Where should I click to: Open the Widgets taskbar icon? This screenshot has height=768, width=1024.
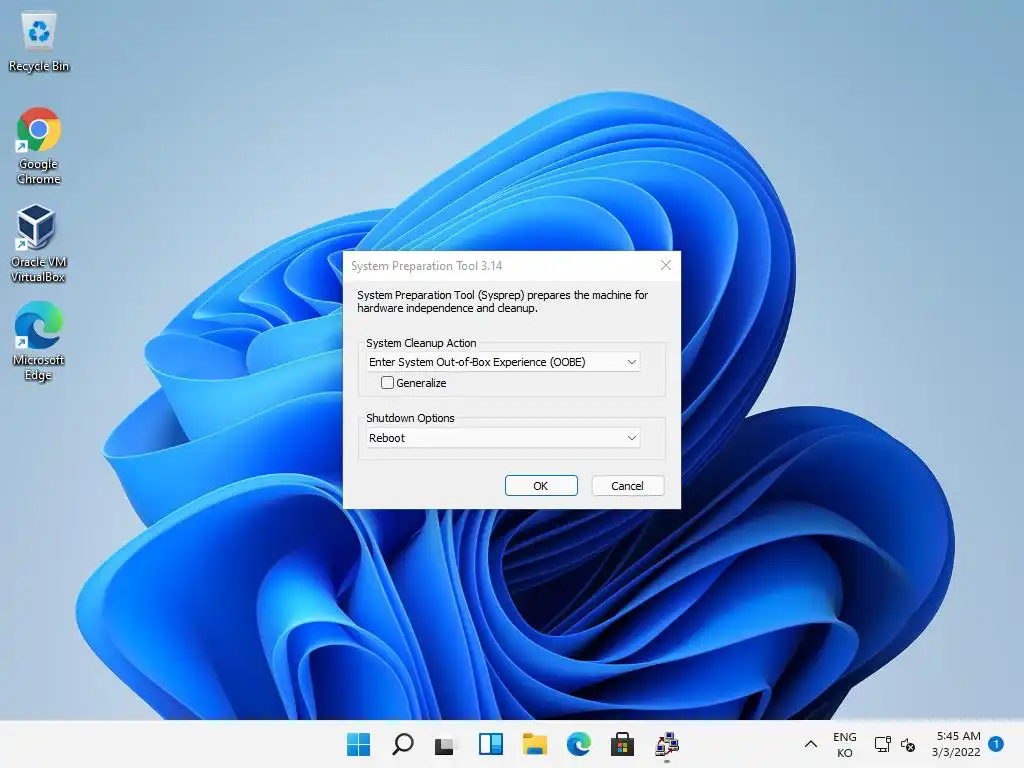click(490, 744)
